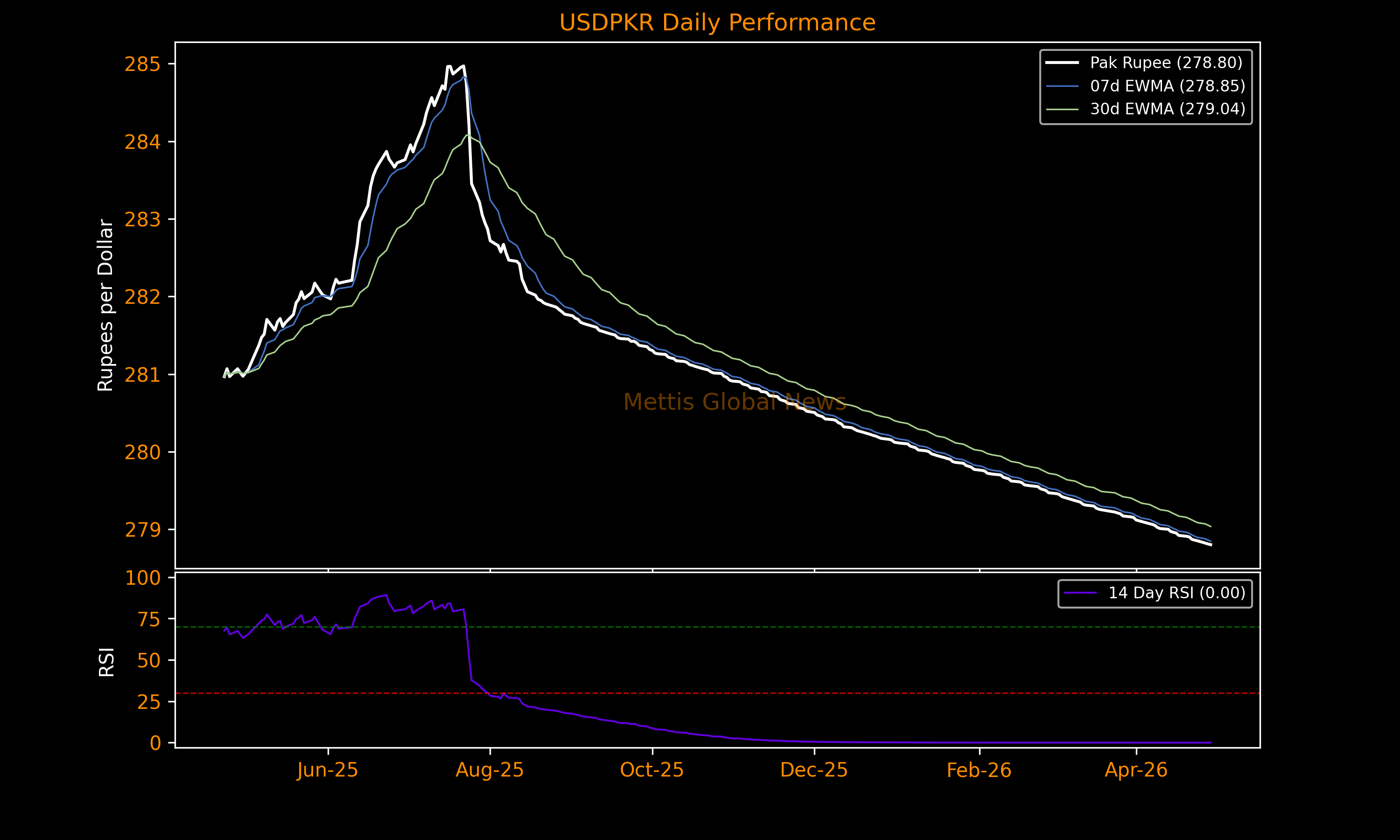The width and height of the screenshot is (1400, 840).
Task: Click the Dec-25 x-axis label
Action: [814, 770]
